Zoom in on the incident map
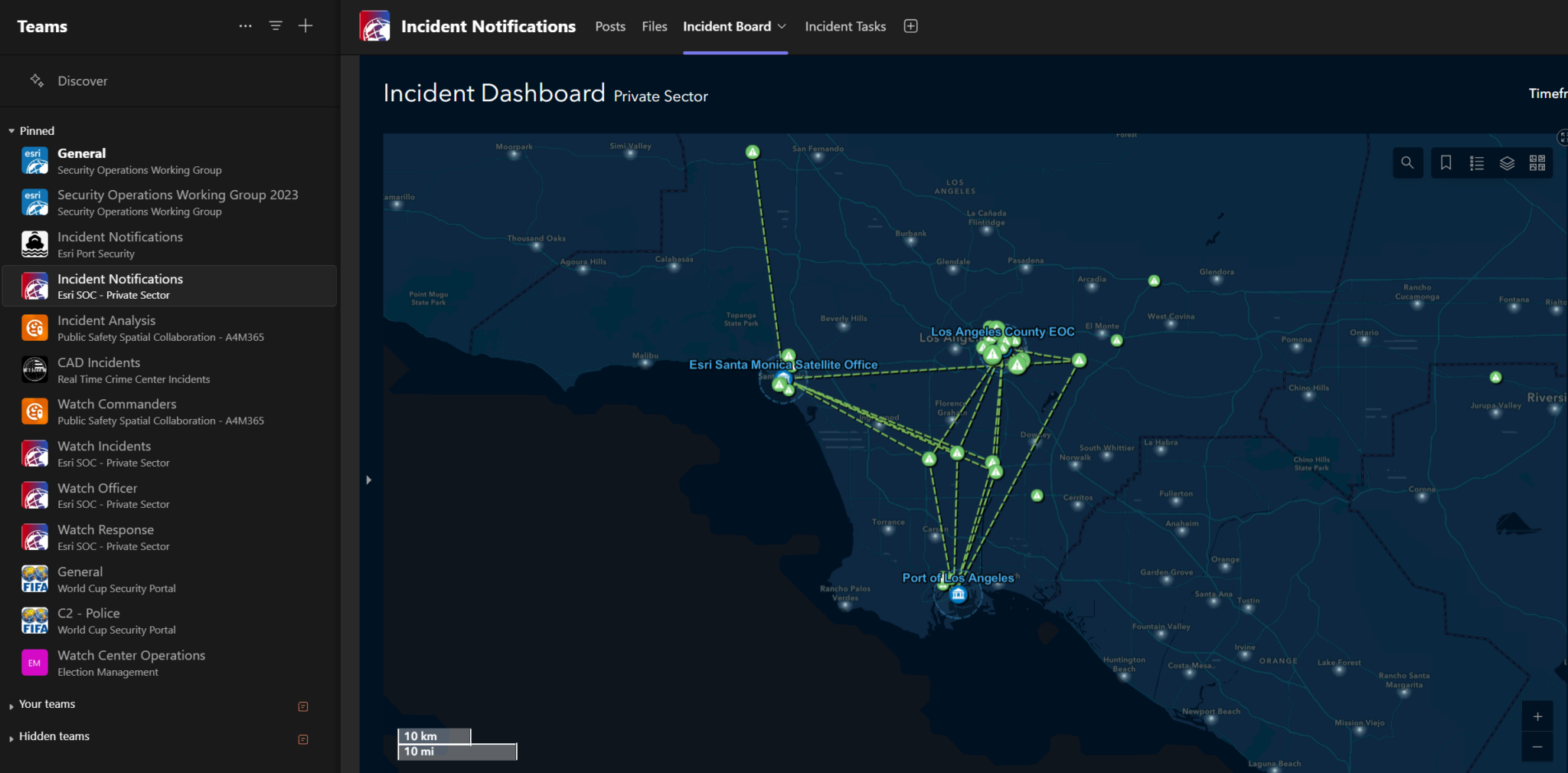The height and width of the screenshot is (773, 1568). [1537, 716]
